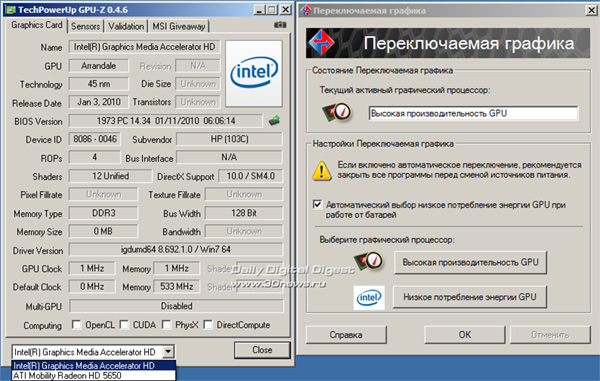Image resolution: width=600 pixels, height=381 pixels.
Task: Click the HP (103C) Subvendor value
Action: click(229, 139)
